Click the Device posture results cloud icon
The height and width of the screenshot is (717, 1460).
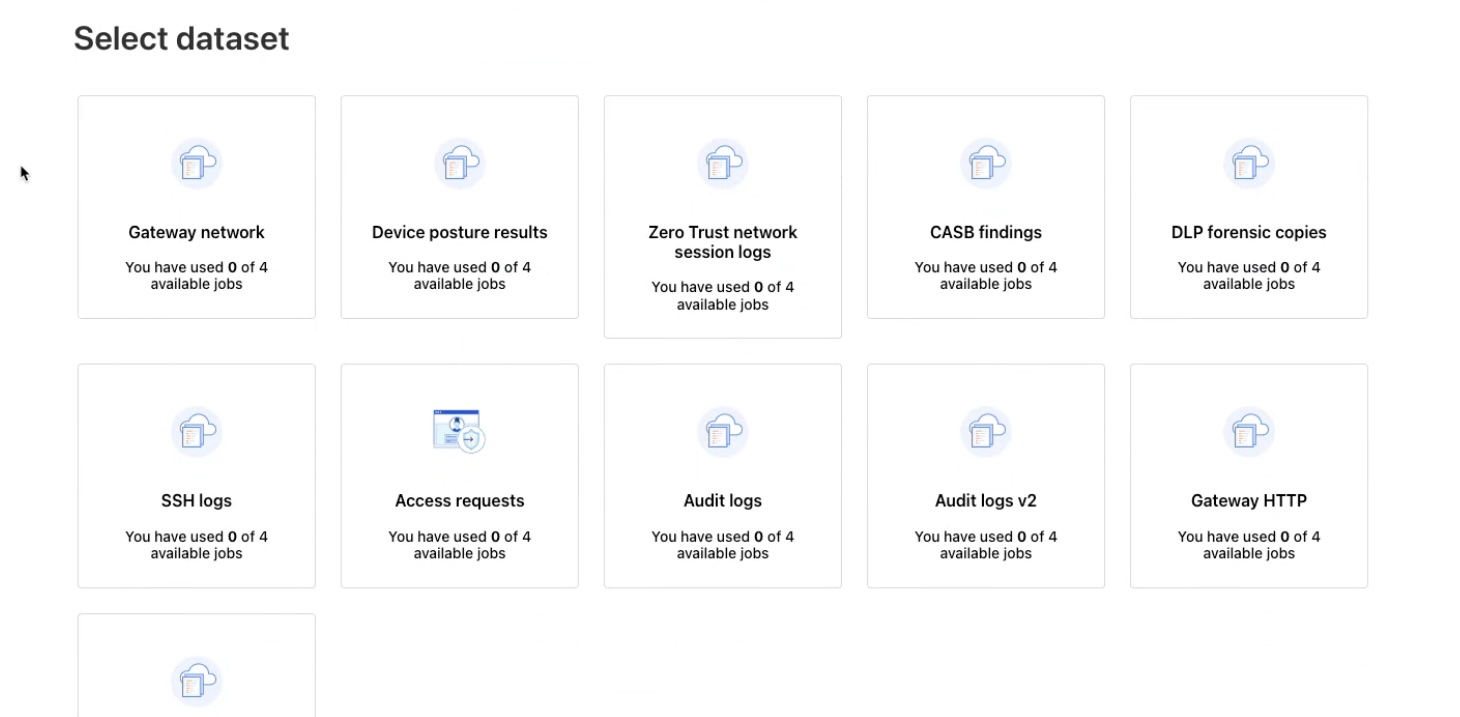pyautogui.click(x=460, y=163)
